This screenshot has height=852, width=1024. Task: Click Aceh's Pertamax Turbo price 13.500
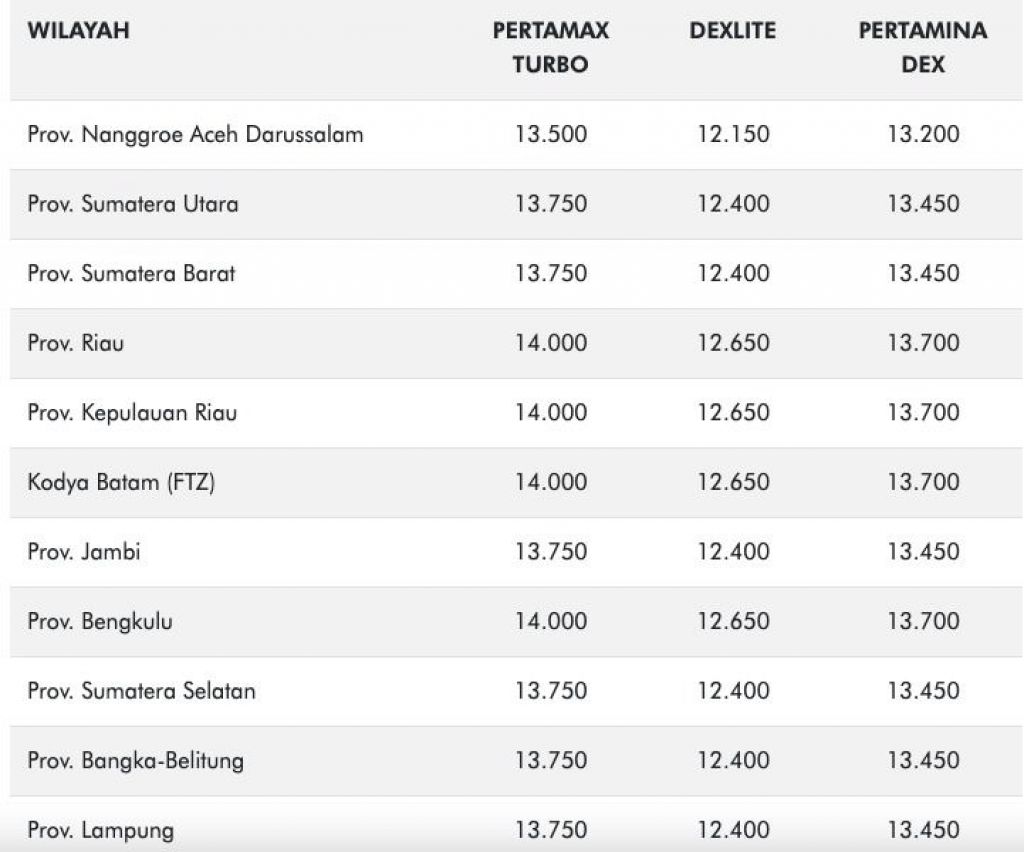click(x=551, y=134)
